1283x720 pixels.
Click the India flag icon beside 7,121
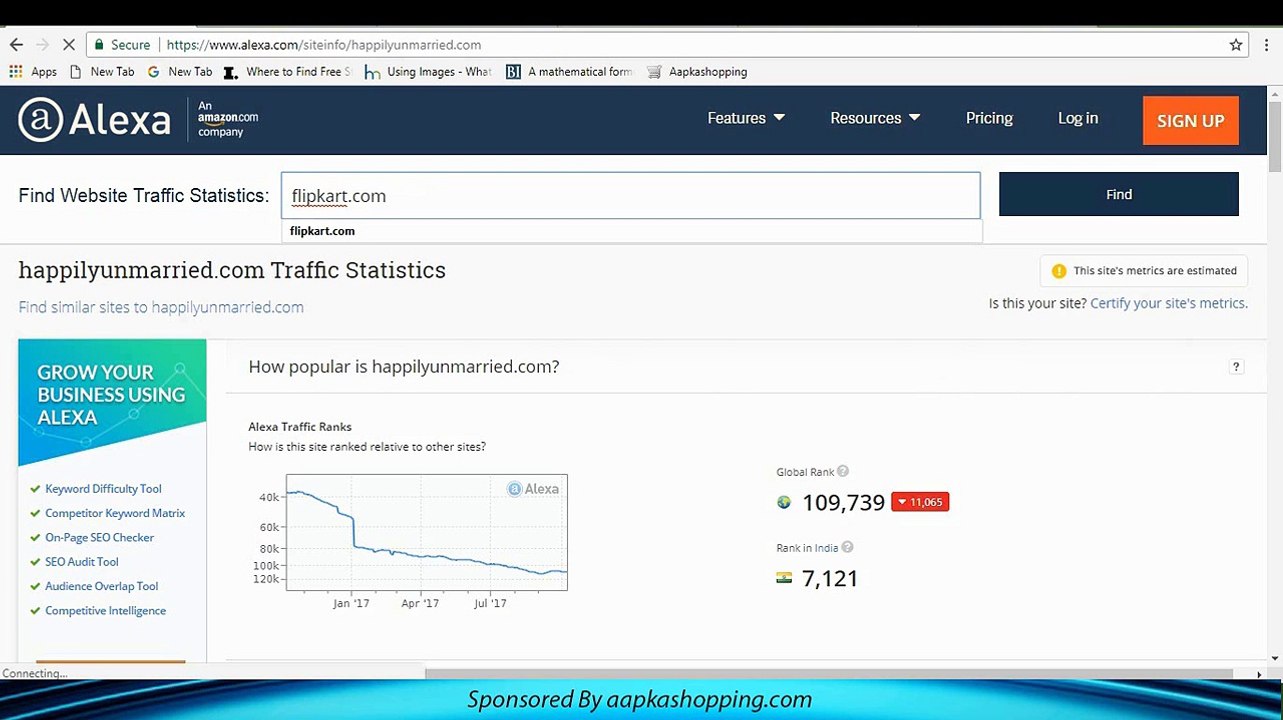click(x=784, y=578)
